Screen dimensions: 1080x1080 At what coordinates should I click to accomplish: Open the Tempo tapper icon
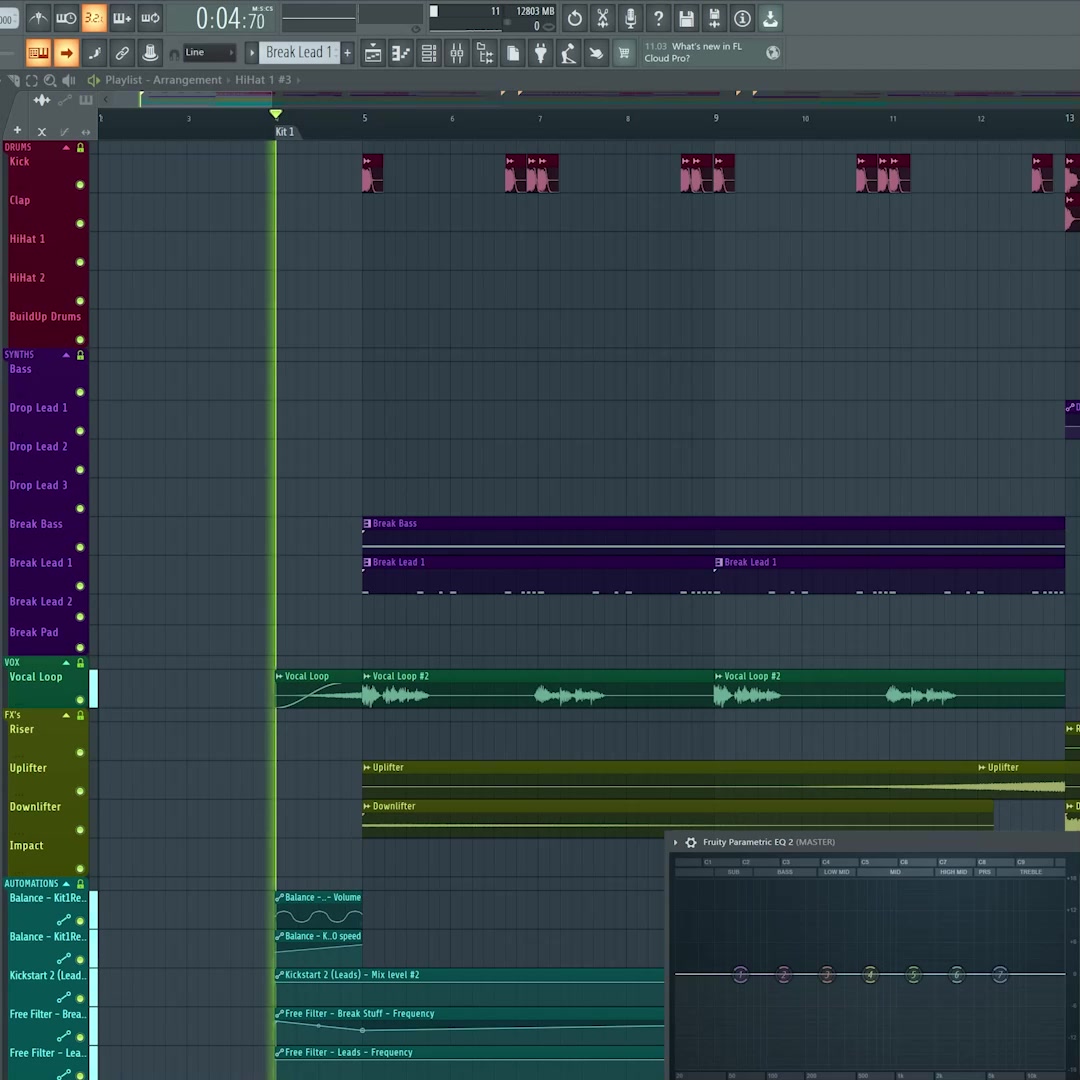568,53
